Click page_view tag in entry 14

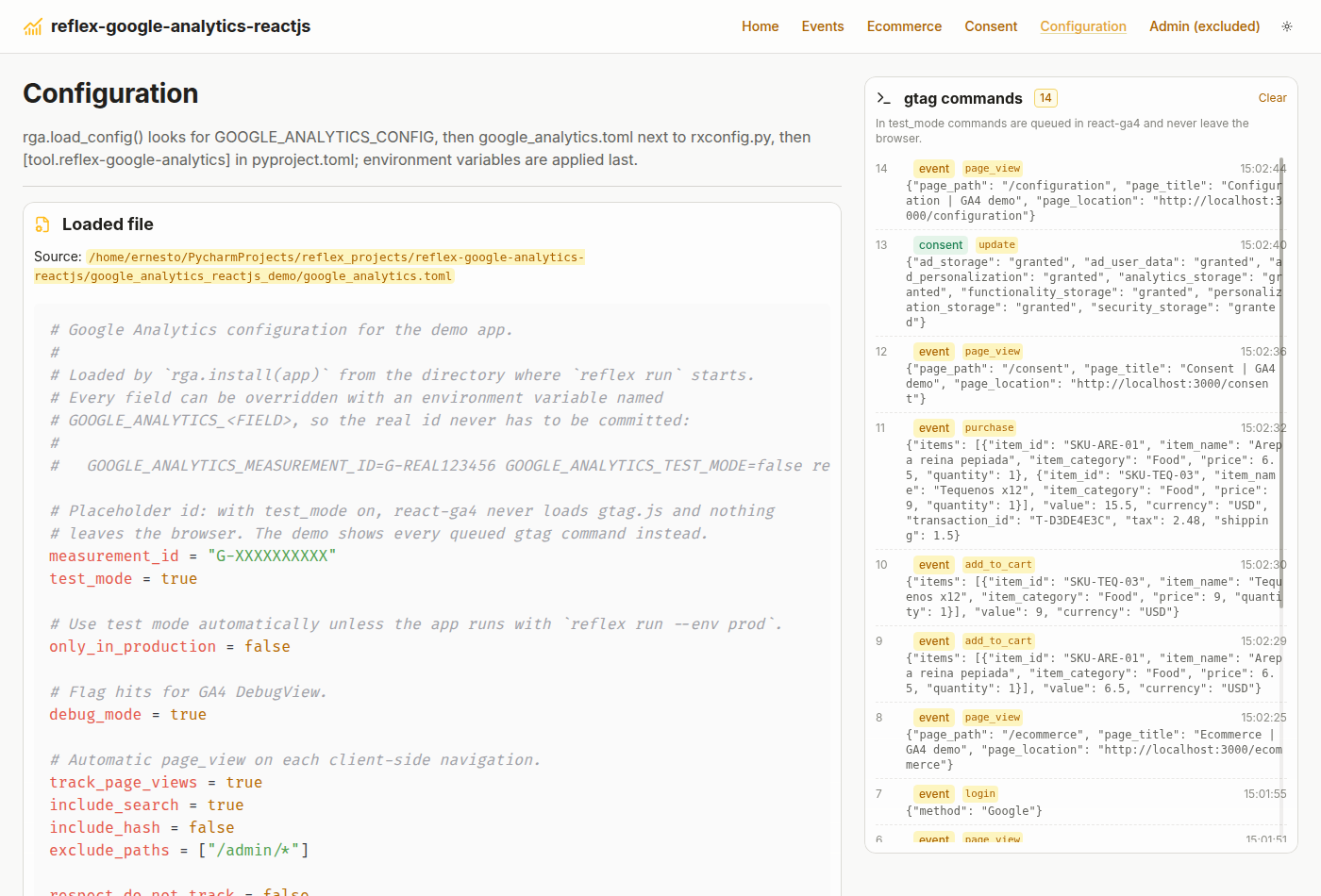point(993,169)
